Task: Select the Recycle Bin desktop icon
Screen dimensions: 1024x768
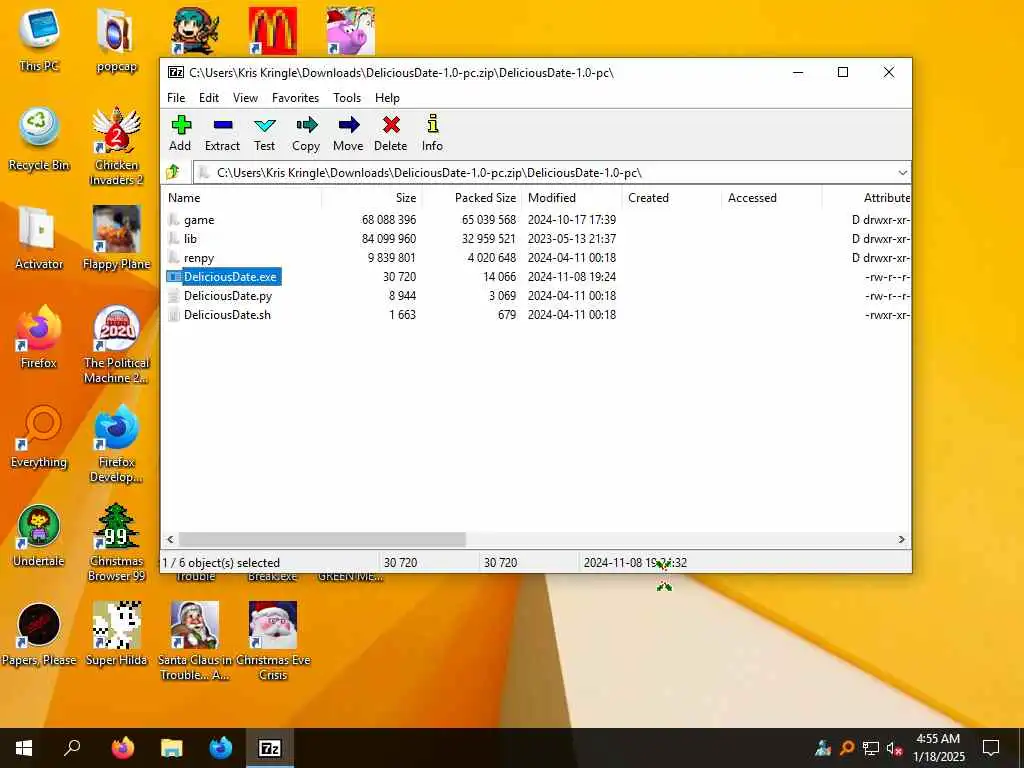Action: click(39, 139)
